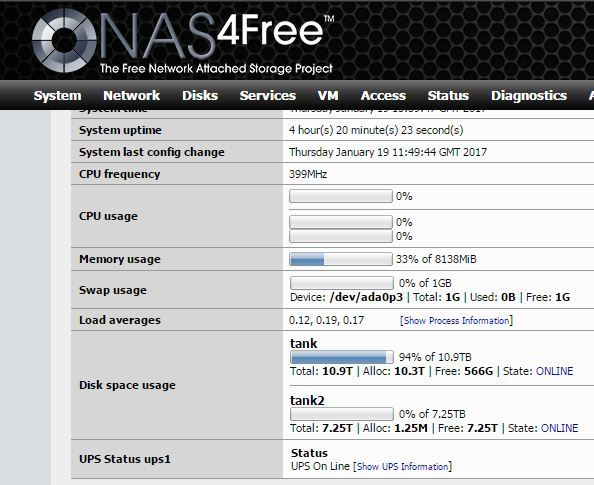Click the NAS4Free circular logo icon
Image resolution: width=594 pixels, height=485 pixels.
(64, 41)
